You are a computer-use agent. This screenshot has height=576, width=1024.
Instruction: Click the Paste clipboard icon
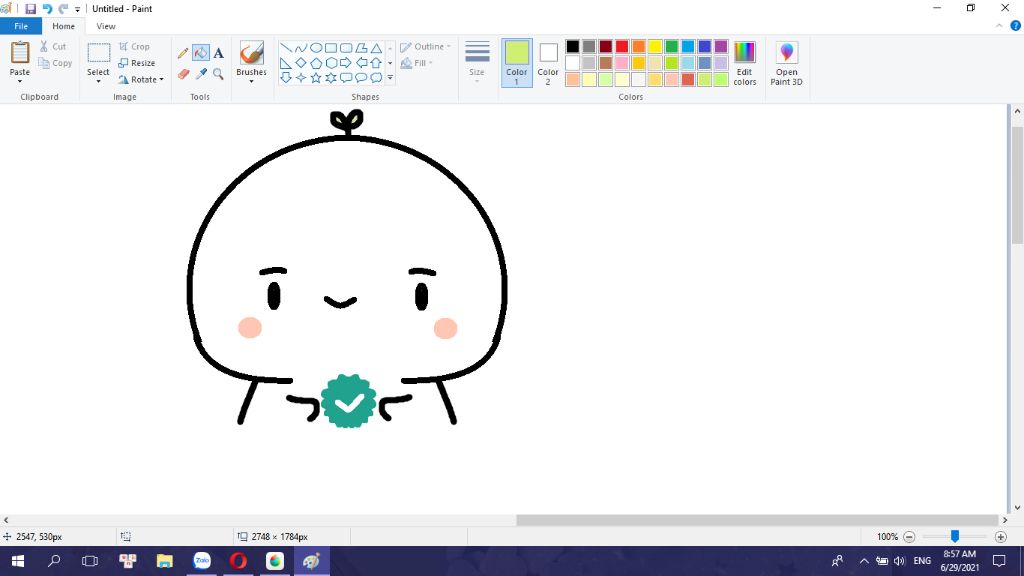20,53
